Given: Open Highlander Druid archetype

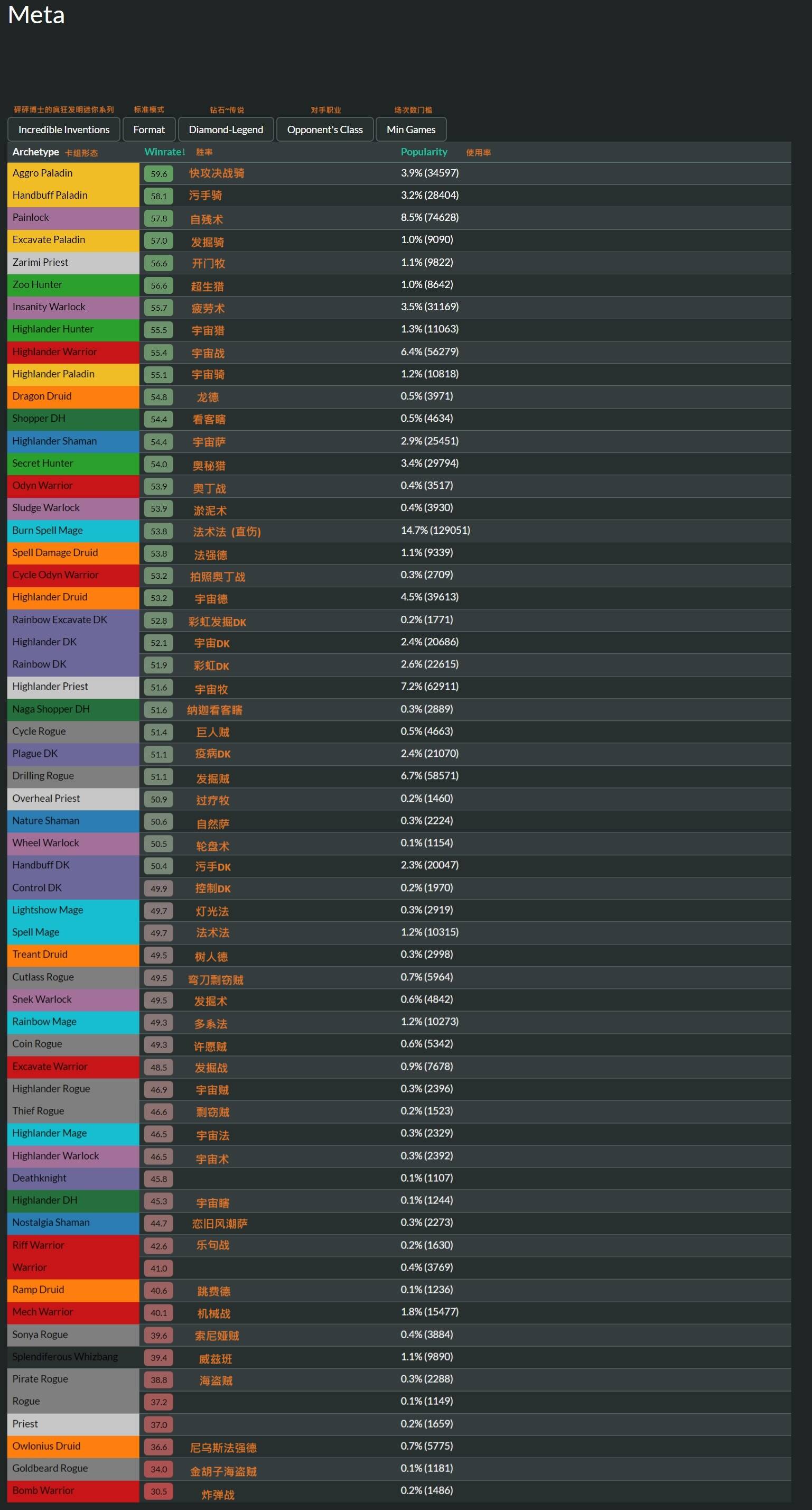Looking at the screenshot, I should [73, 598].
